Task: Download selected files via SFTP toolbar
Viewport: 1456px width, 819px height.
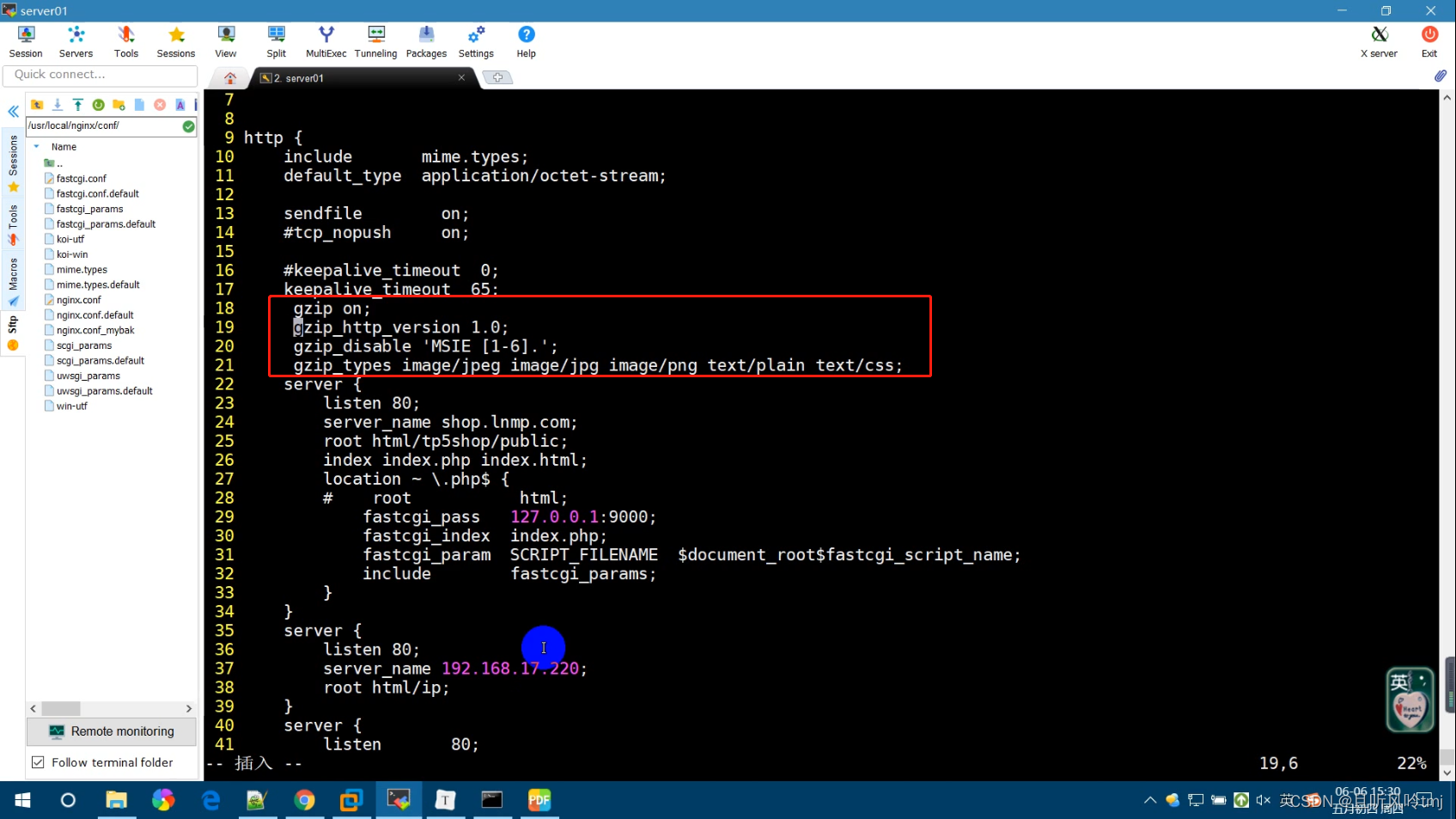Action: [58, 105]
